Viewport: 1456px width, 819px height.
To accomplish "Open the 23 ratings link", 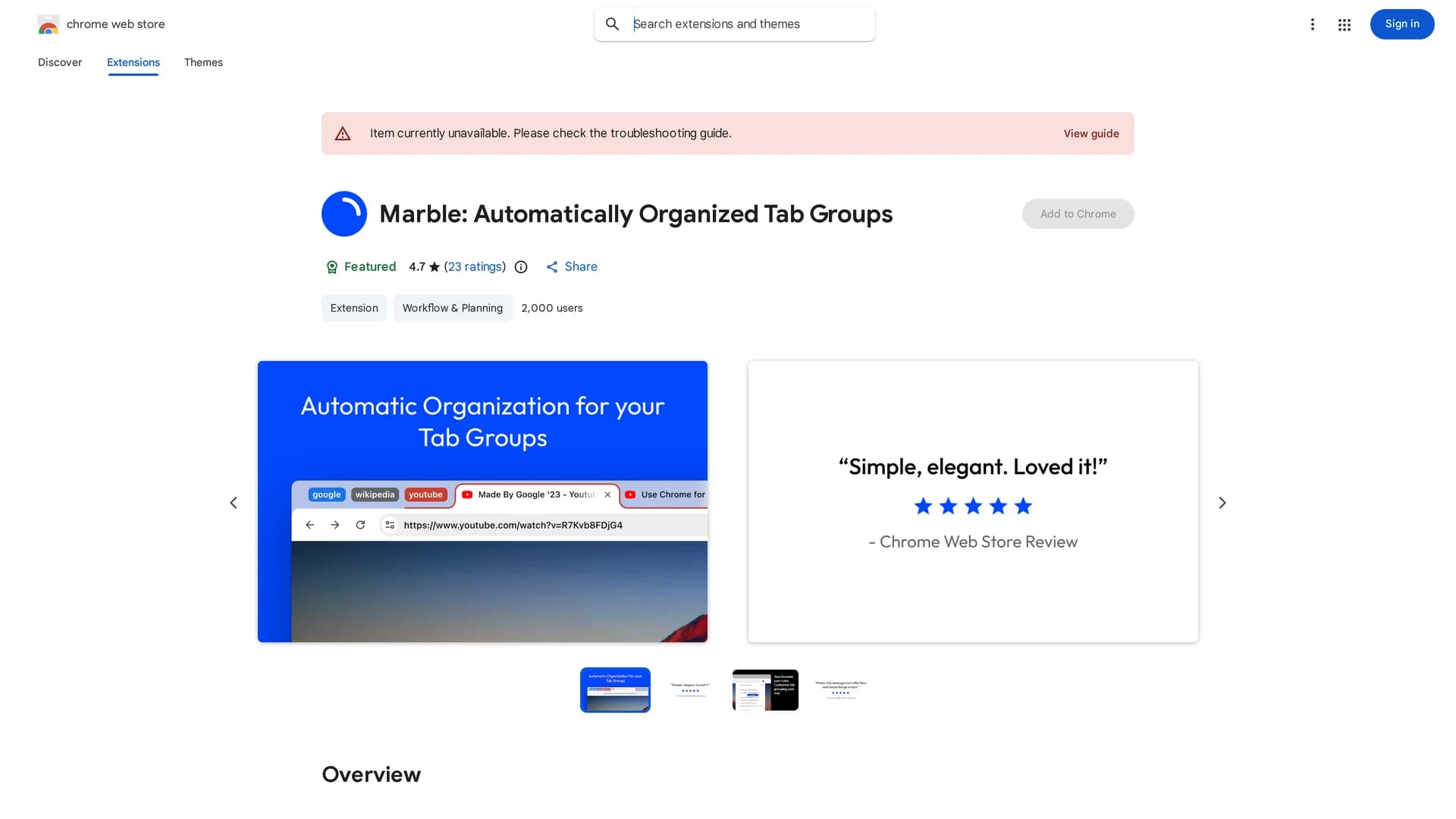I will tap(475, 267).
